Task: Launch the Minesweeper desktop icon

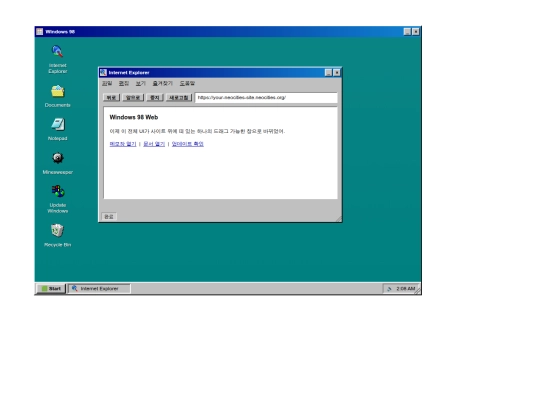Action: point(58,163)
